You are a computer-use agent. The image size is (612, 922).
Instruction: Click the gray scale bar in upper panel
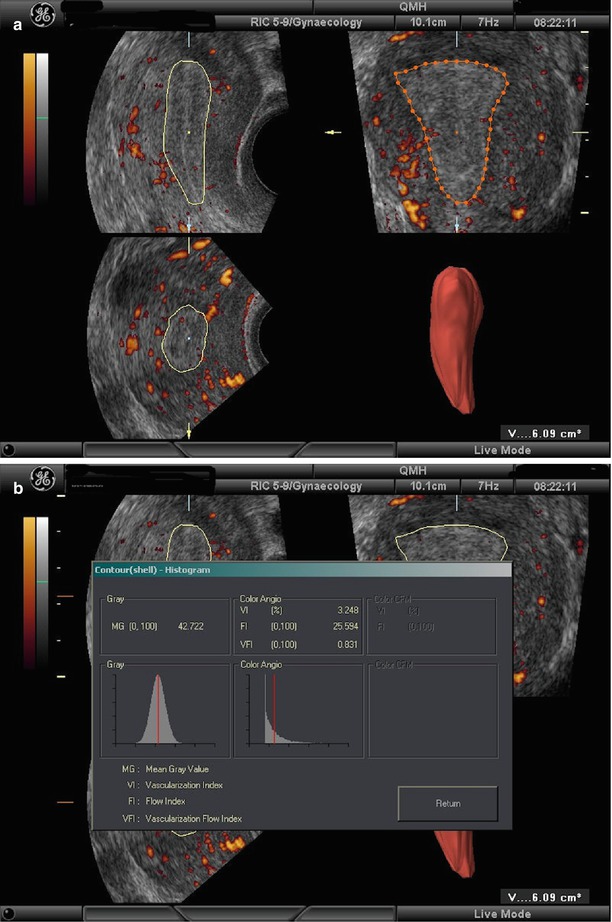42,125
